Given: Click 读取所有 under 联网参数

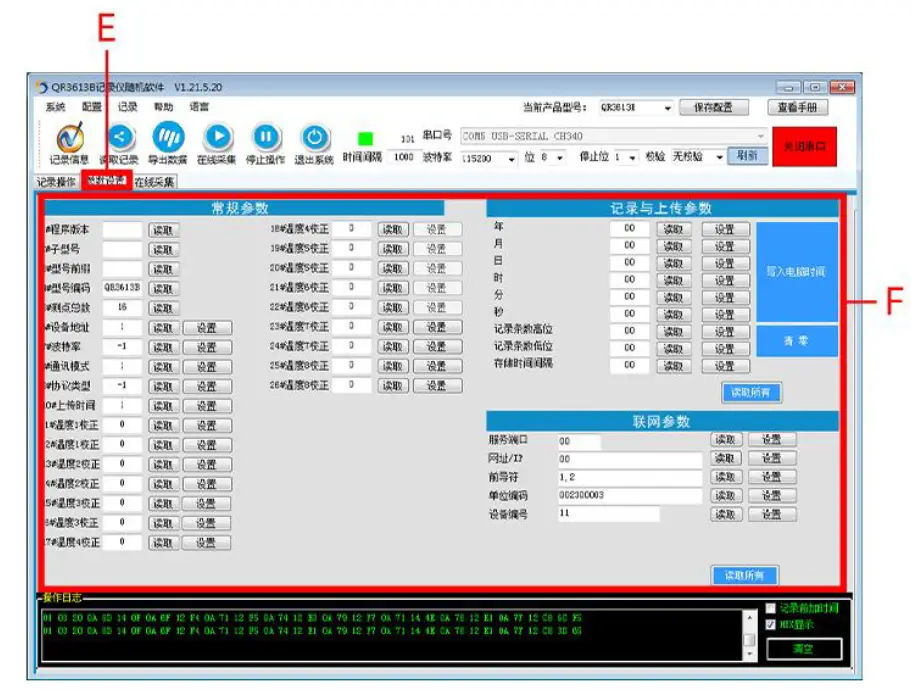Looking at the screenshot, I should coord(745,575).
